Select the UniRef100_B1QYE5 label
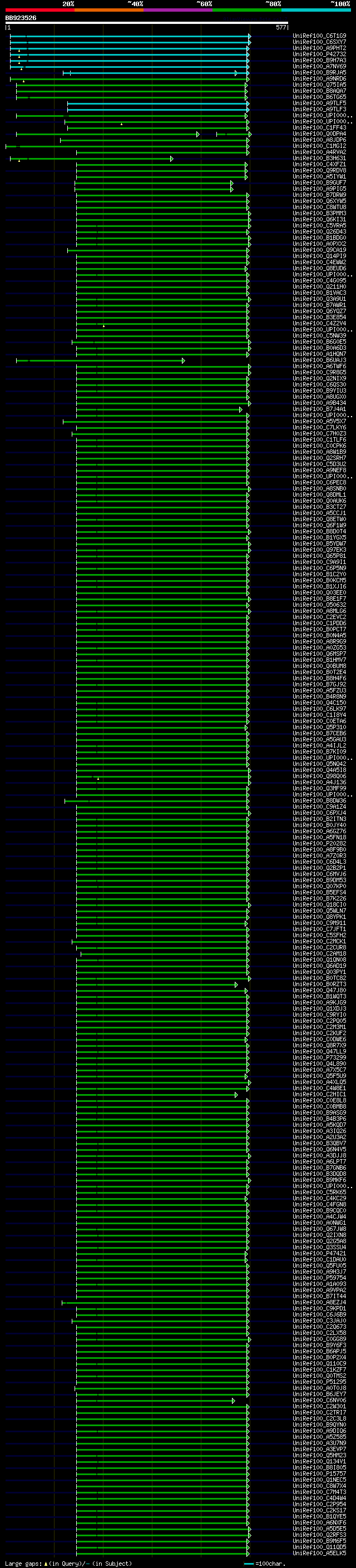The image size is (356, 1568). pos(319,1516)
